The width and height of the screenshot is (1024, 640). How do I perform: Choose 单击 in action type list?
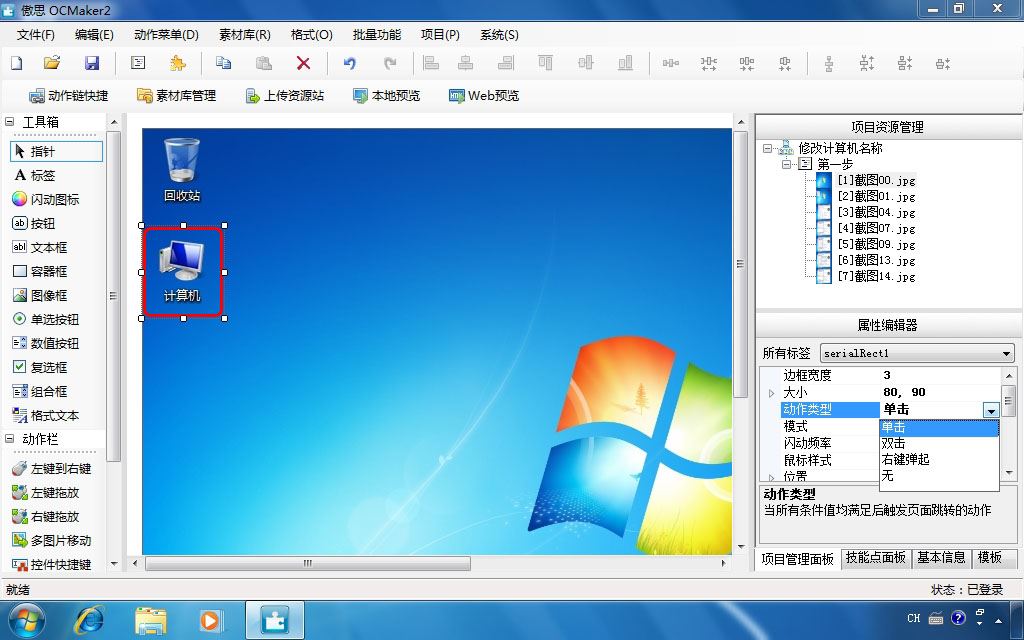pyautogui.click(x=939, y=427)
